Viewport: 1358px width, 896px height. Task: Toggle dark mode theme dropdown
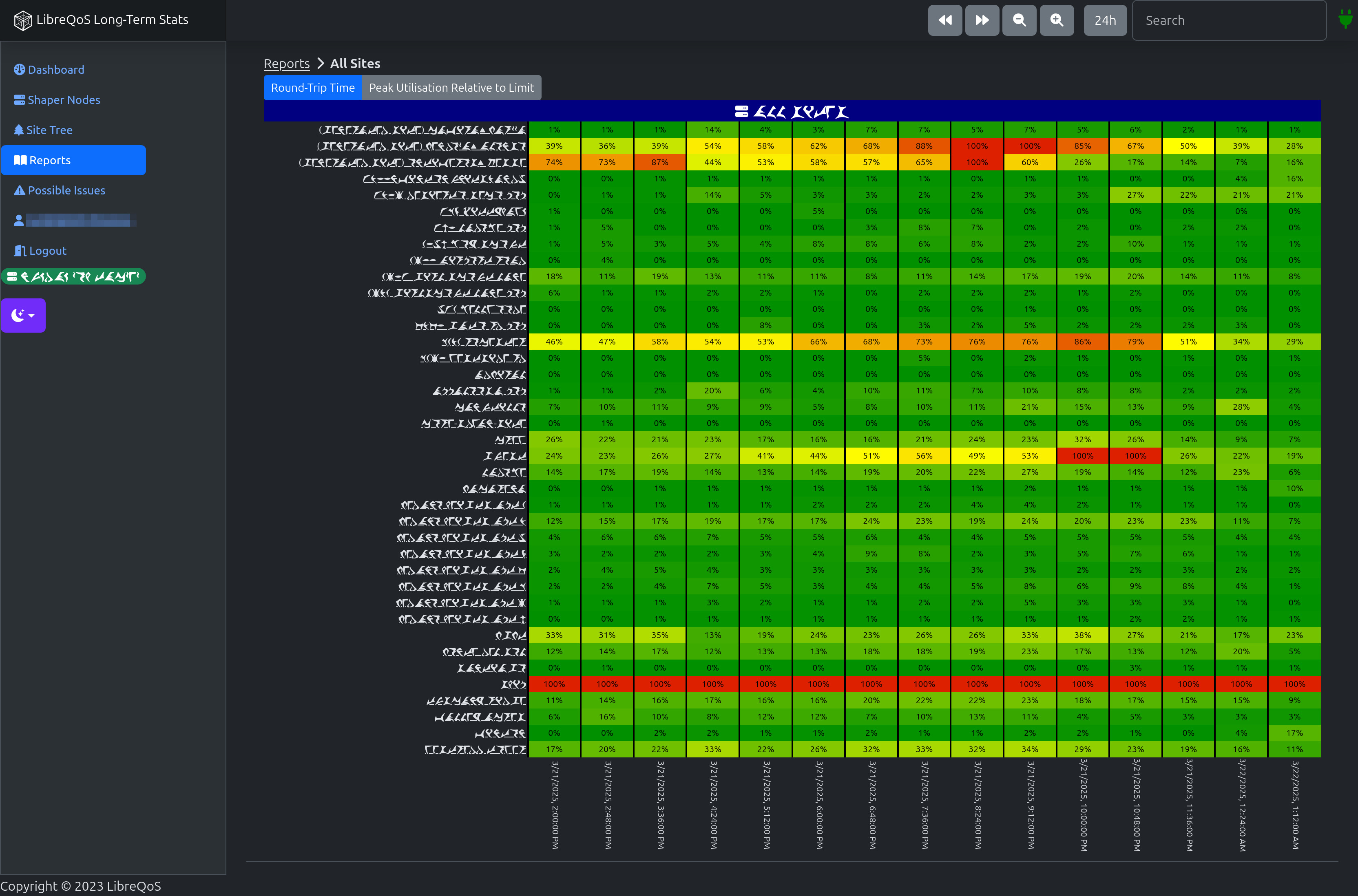[23, 315]
